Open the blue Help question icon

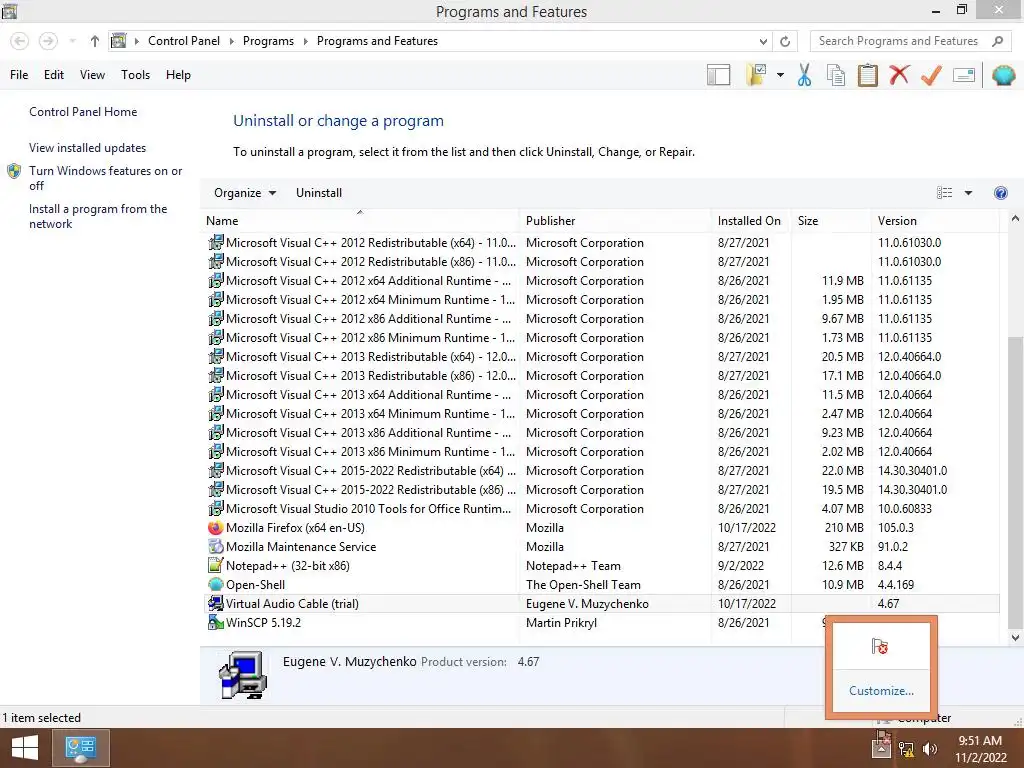click(x=1000, y=193)
